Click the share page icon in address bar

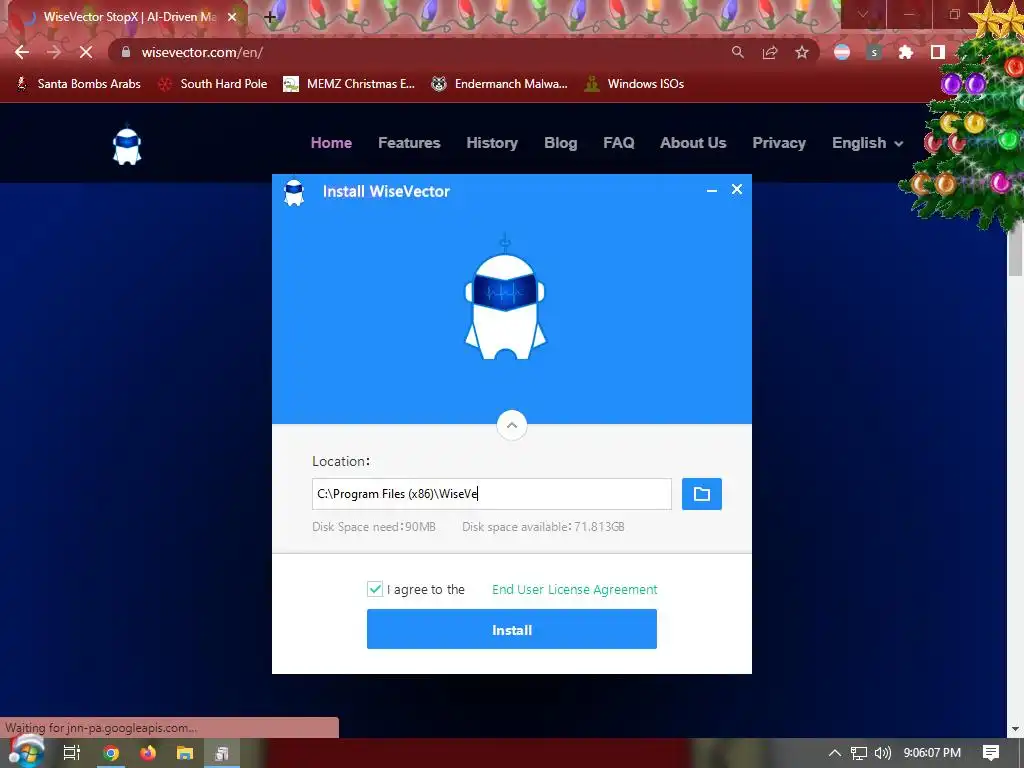tap(770, 52)
